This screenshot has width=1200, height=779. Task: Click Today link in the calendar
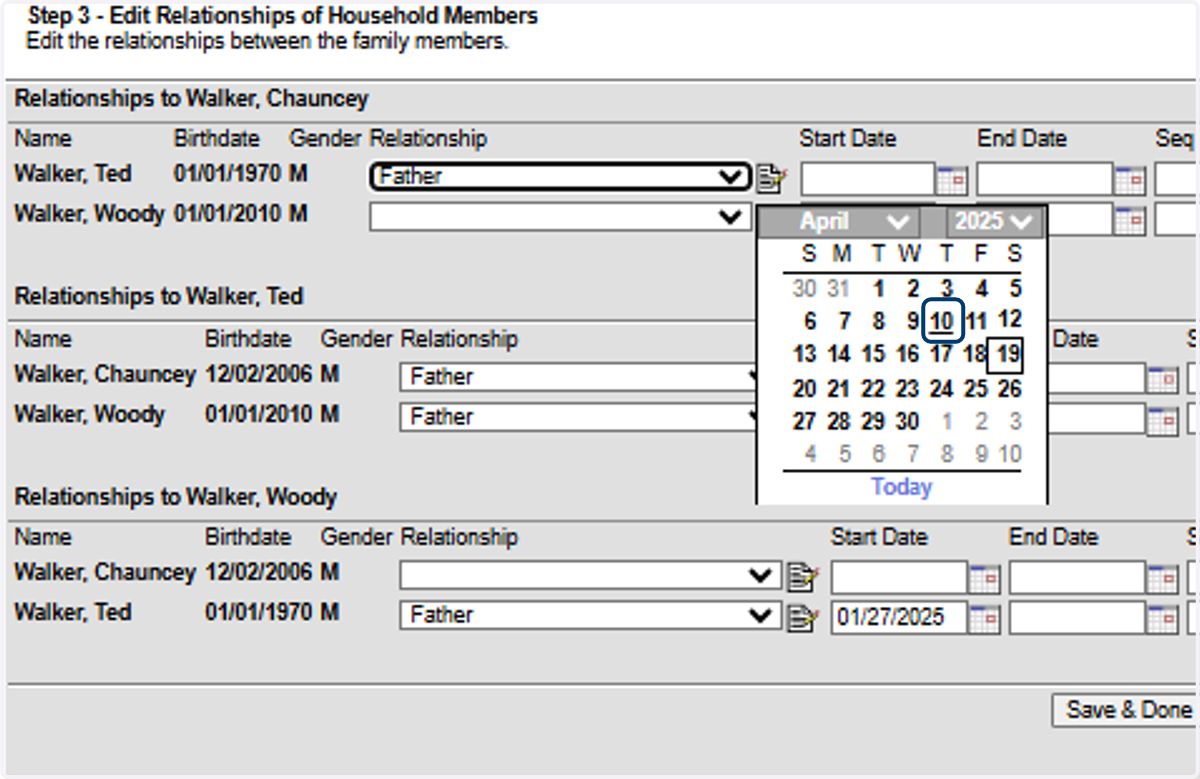click(902, 487)
